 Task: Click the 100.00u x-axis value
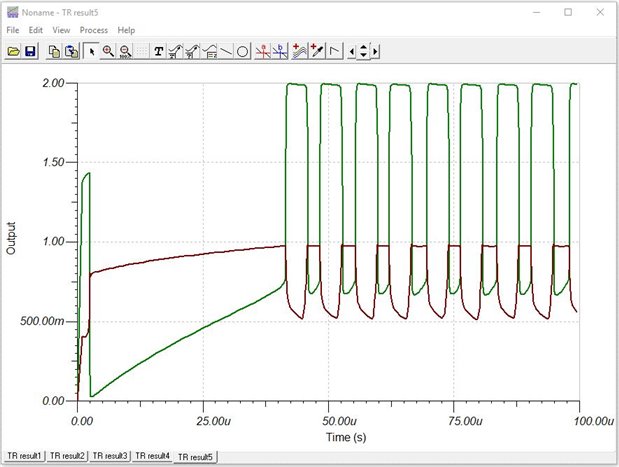[x=593, y=421]
